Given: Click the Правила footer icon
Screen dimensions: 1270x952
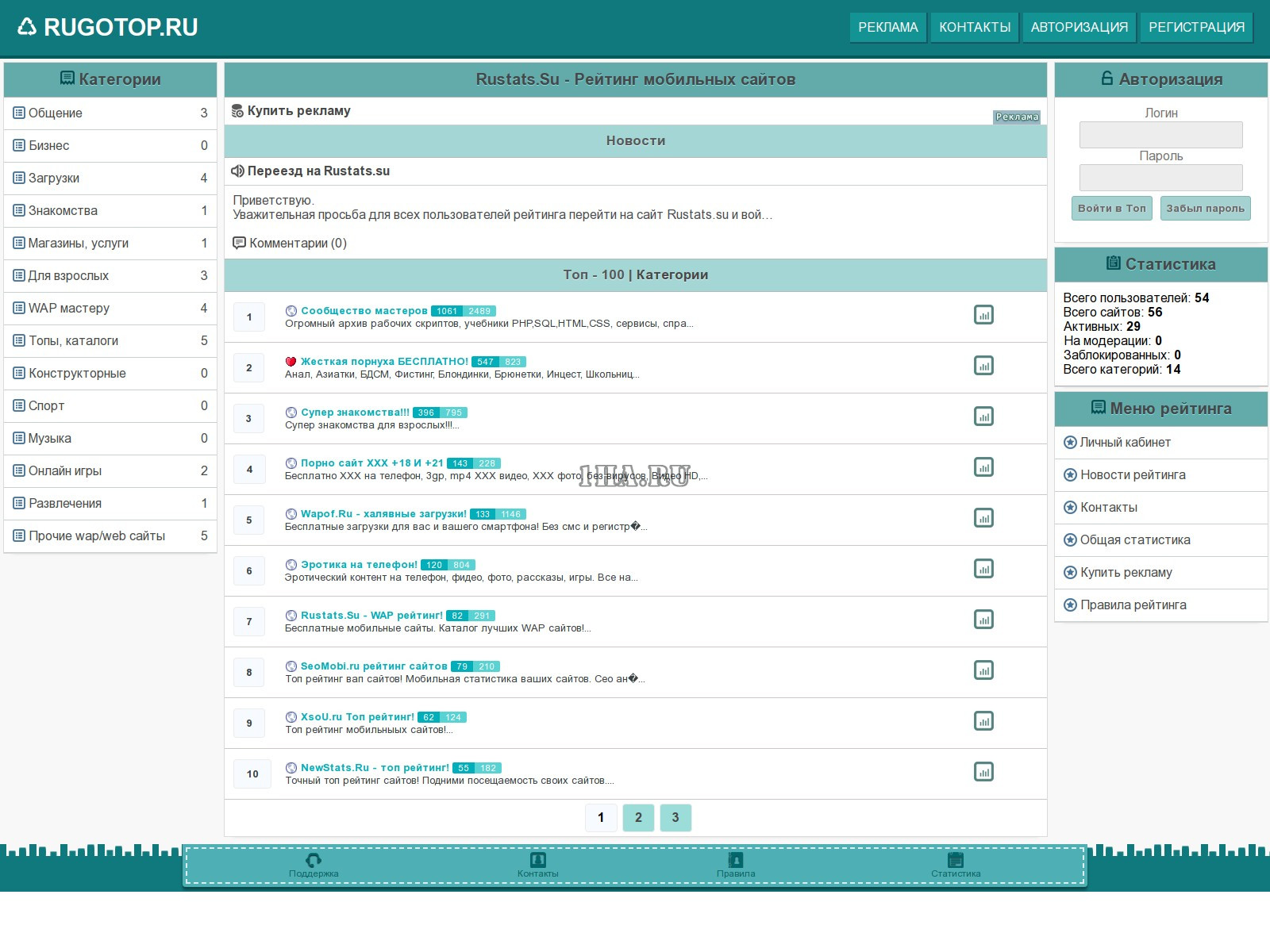Looking at the screenshot, I should [x=736, y=861].
